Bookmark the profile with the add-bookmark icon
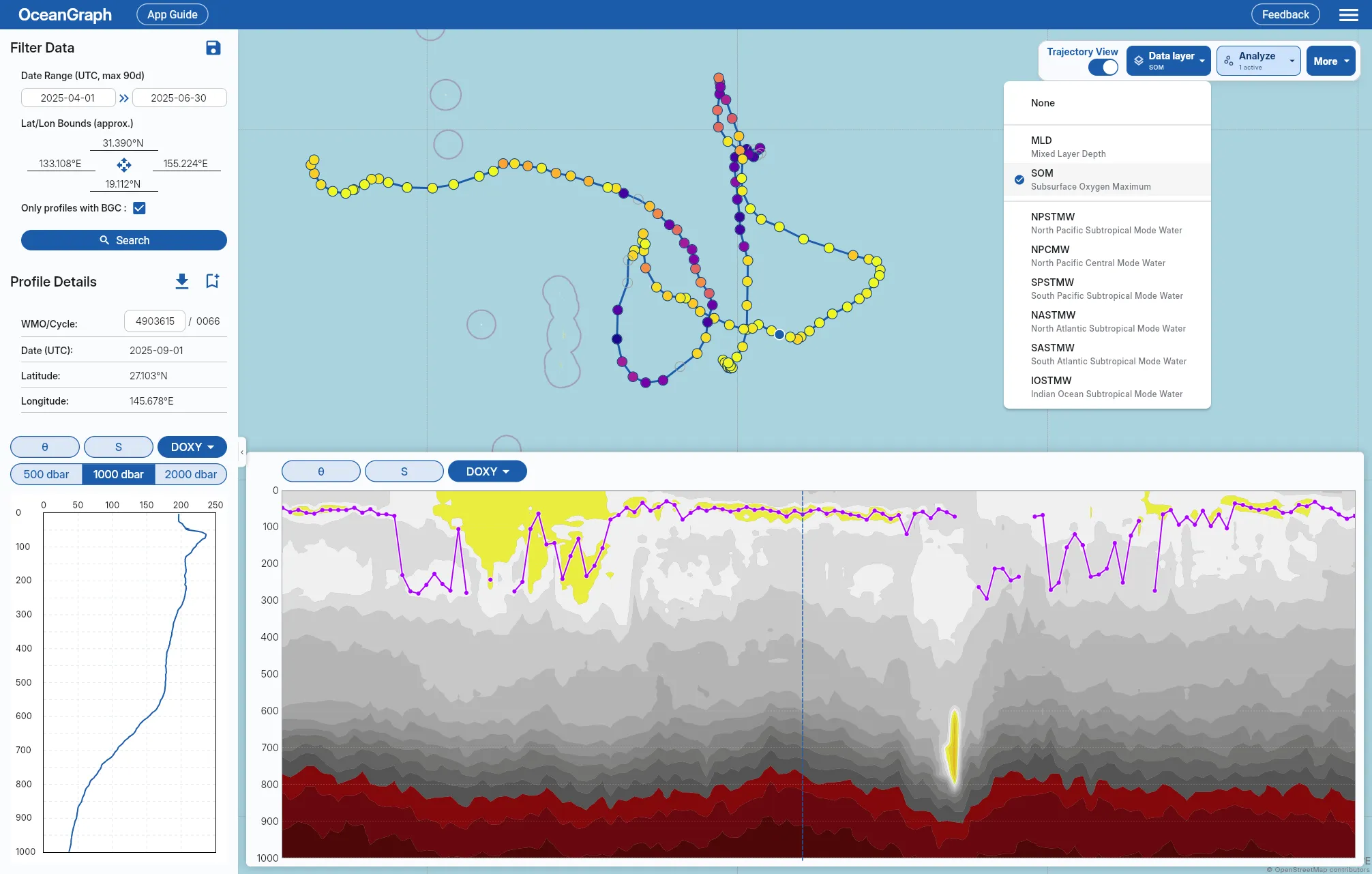 [x=212, y=281]
